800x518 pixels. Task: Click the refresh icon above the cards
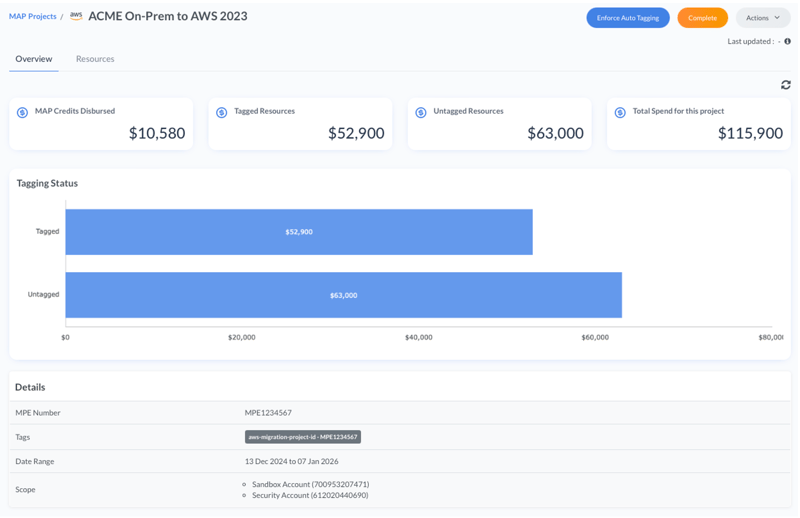[786, 85]
